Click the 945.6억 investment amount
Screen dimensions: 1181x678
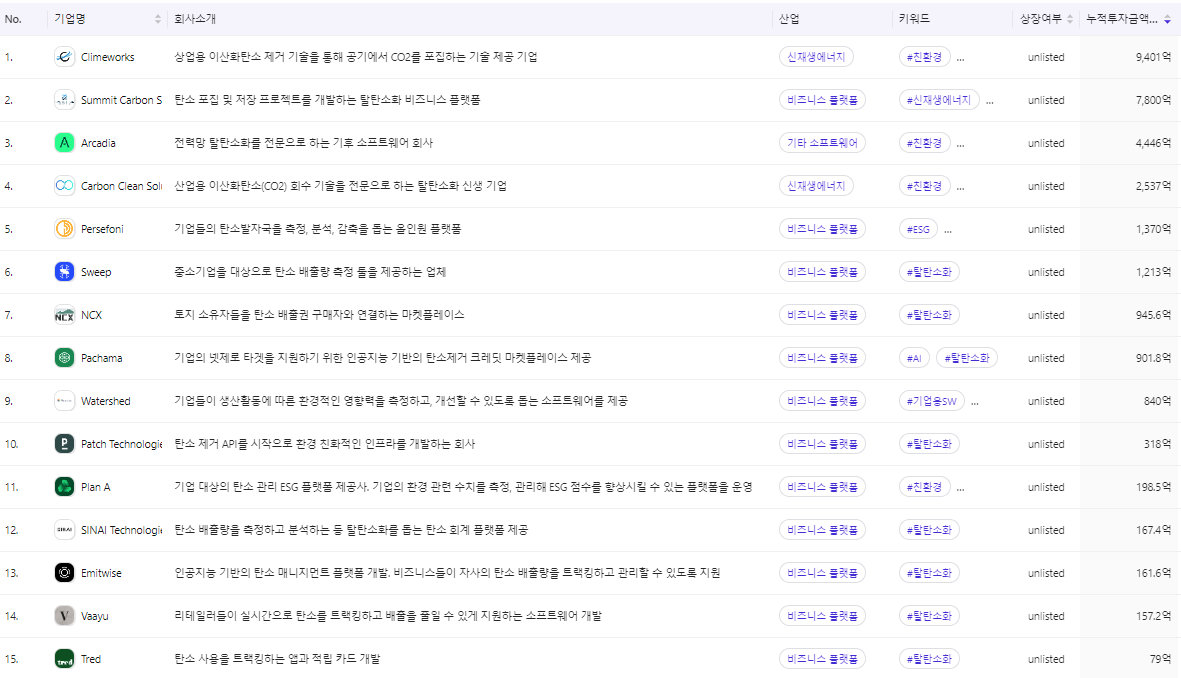(1153, 315)
